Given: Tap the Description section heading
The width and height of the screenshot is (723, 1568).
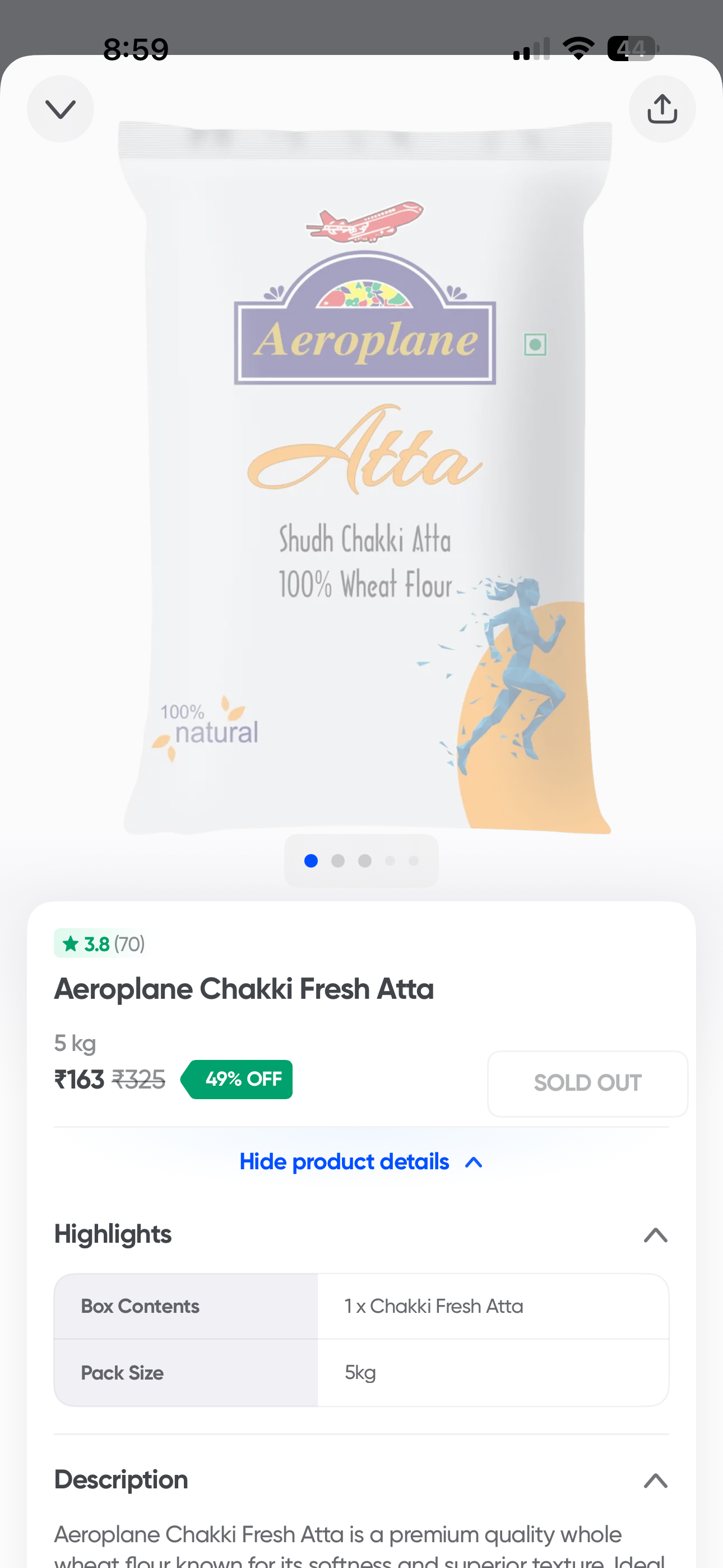Looking at the screenshot, I should (x=121, y=1480).
